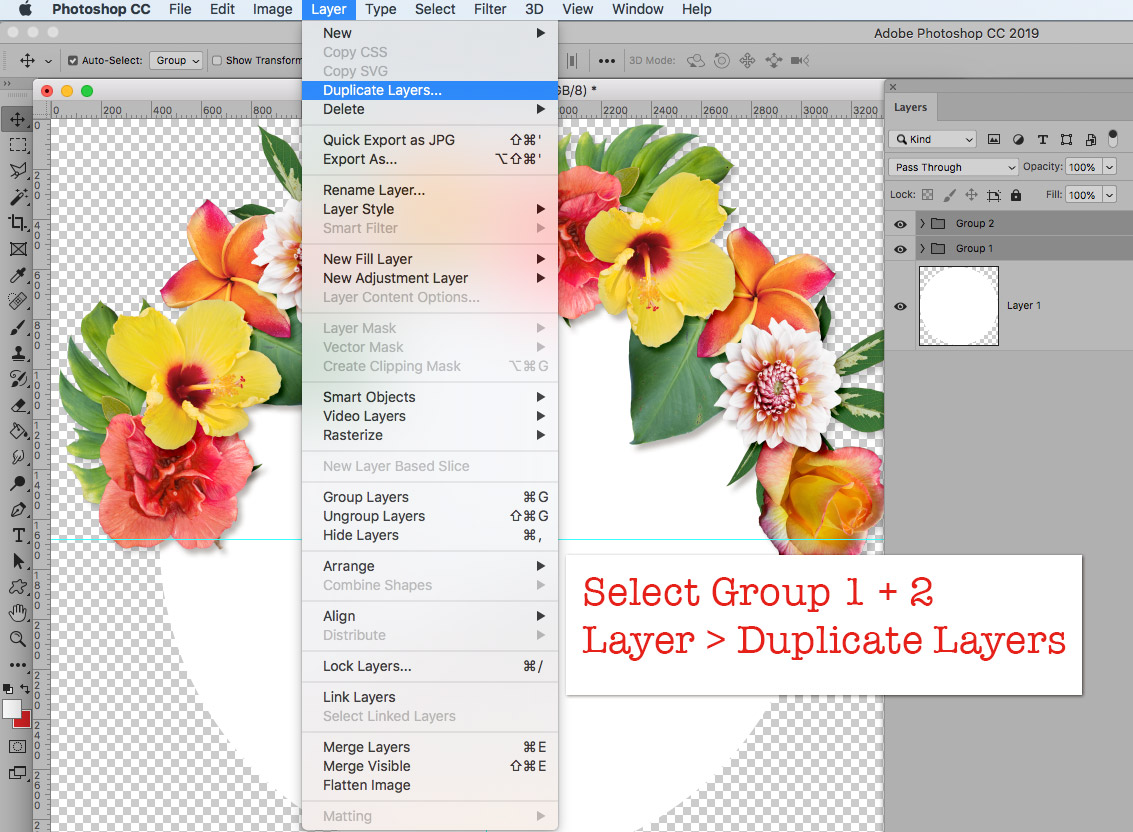
Task: Select the Eraser tool
Action: [x=17, y=406]
